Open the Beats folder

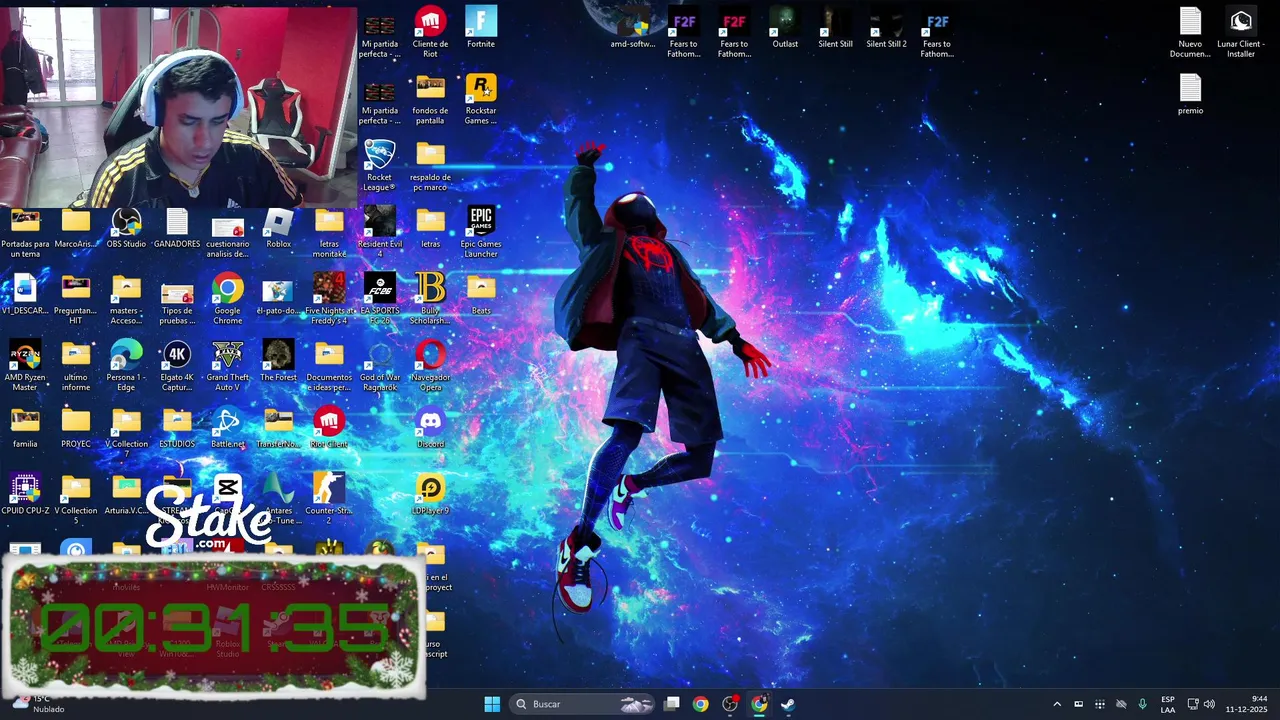(481, 294)
